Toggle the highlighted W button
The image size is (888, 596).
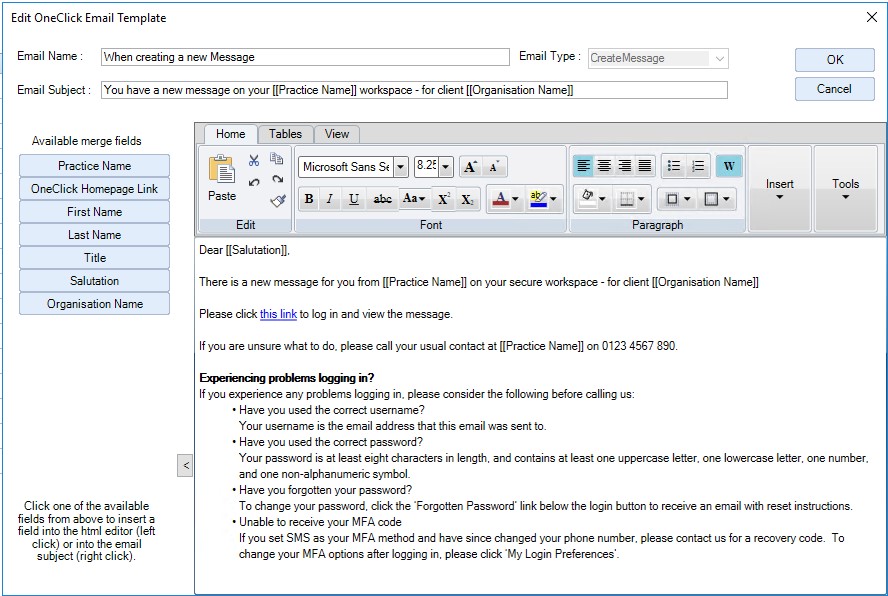coord(729,166)
